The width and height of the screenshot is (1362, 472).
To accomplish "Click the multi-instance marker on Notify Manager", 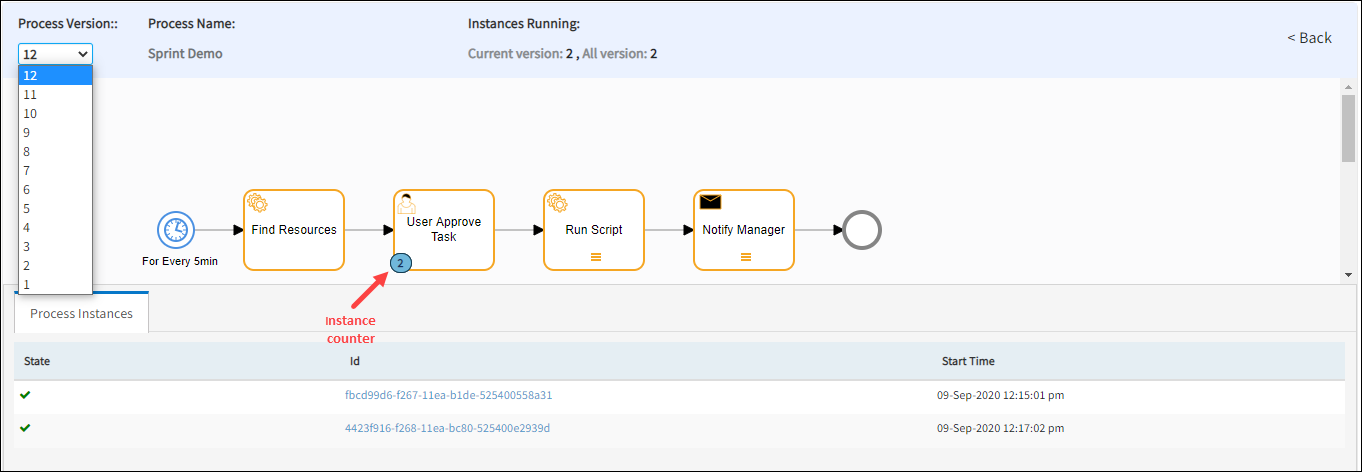I will click(x=744, y=257).
